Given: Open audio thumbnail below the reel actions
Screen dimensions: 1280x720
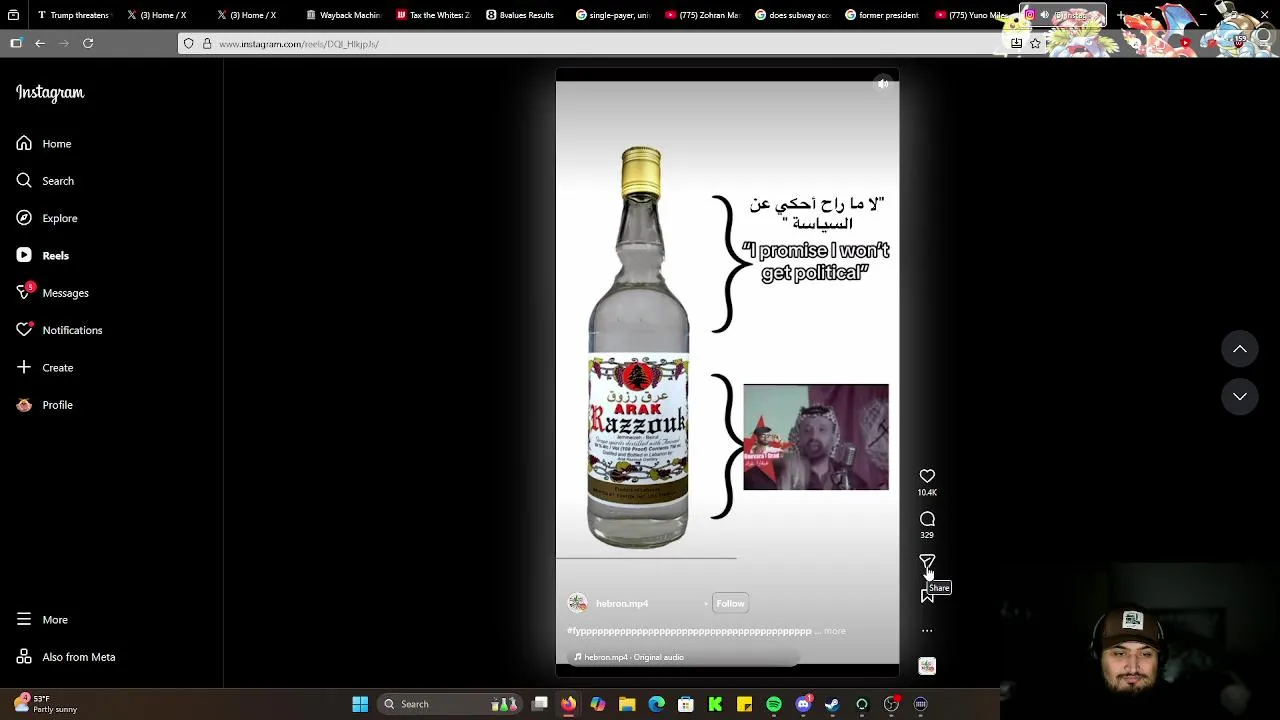Looking at the screenshot, I should pyautogui.click(x=927, y=666).
